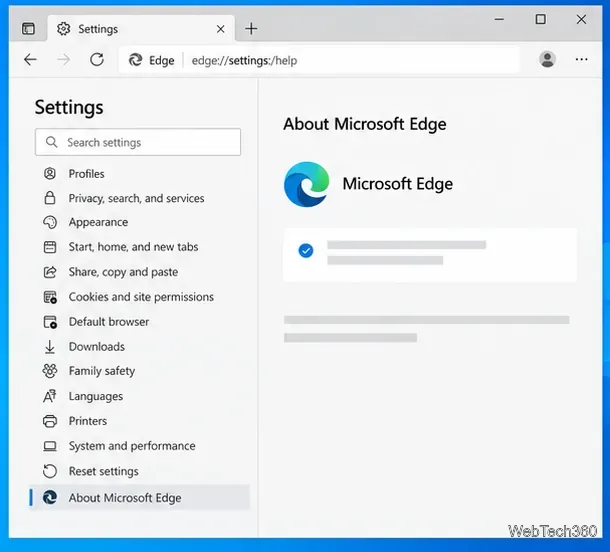Click the Downloads arrow icon

point(50,347)
